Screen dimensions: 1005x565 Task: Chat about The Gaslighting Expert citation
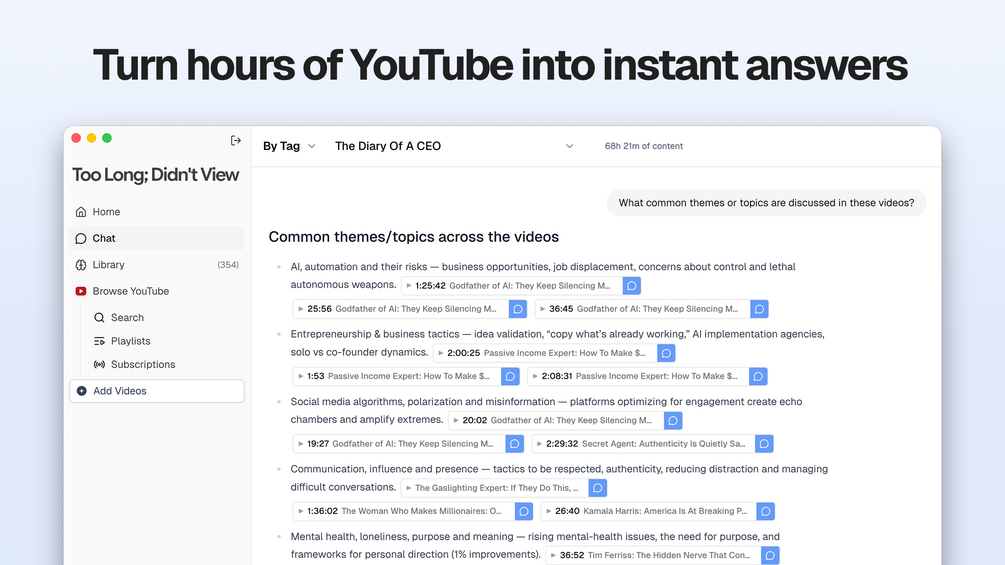tap(597, 487)
